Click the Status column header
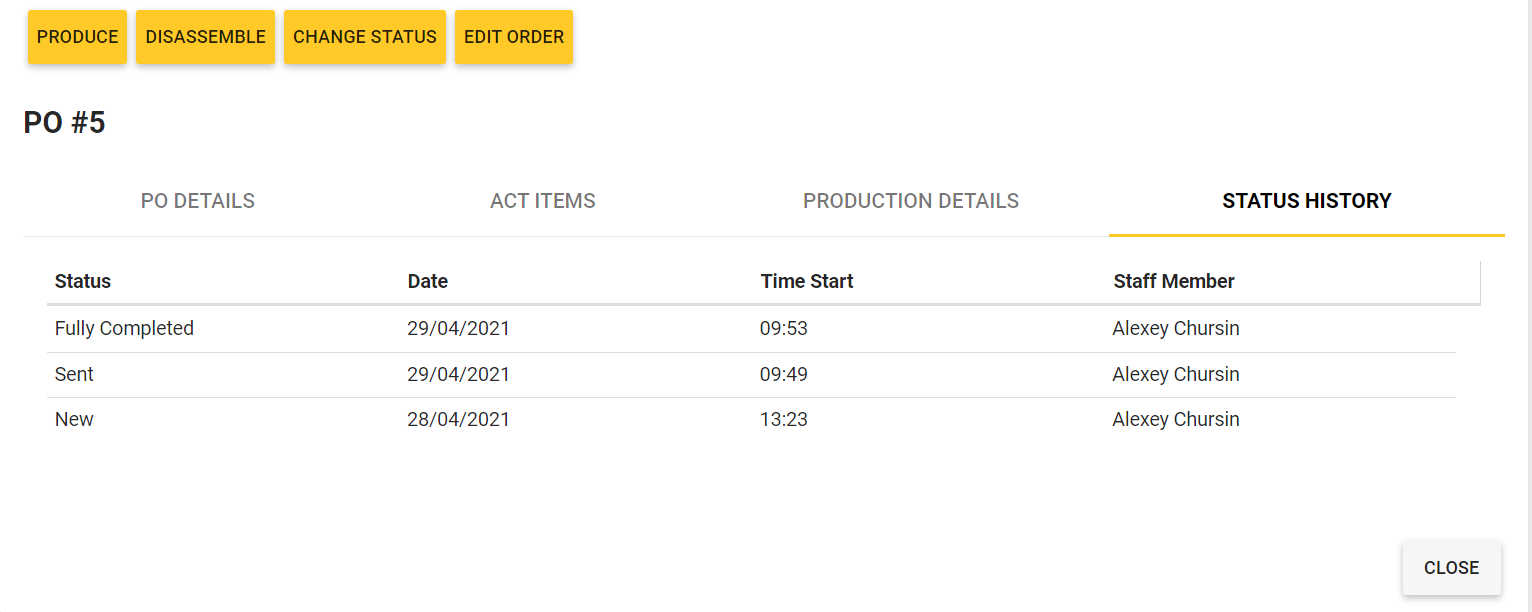Screen dimensions: 1532x612 pos(83,281)
